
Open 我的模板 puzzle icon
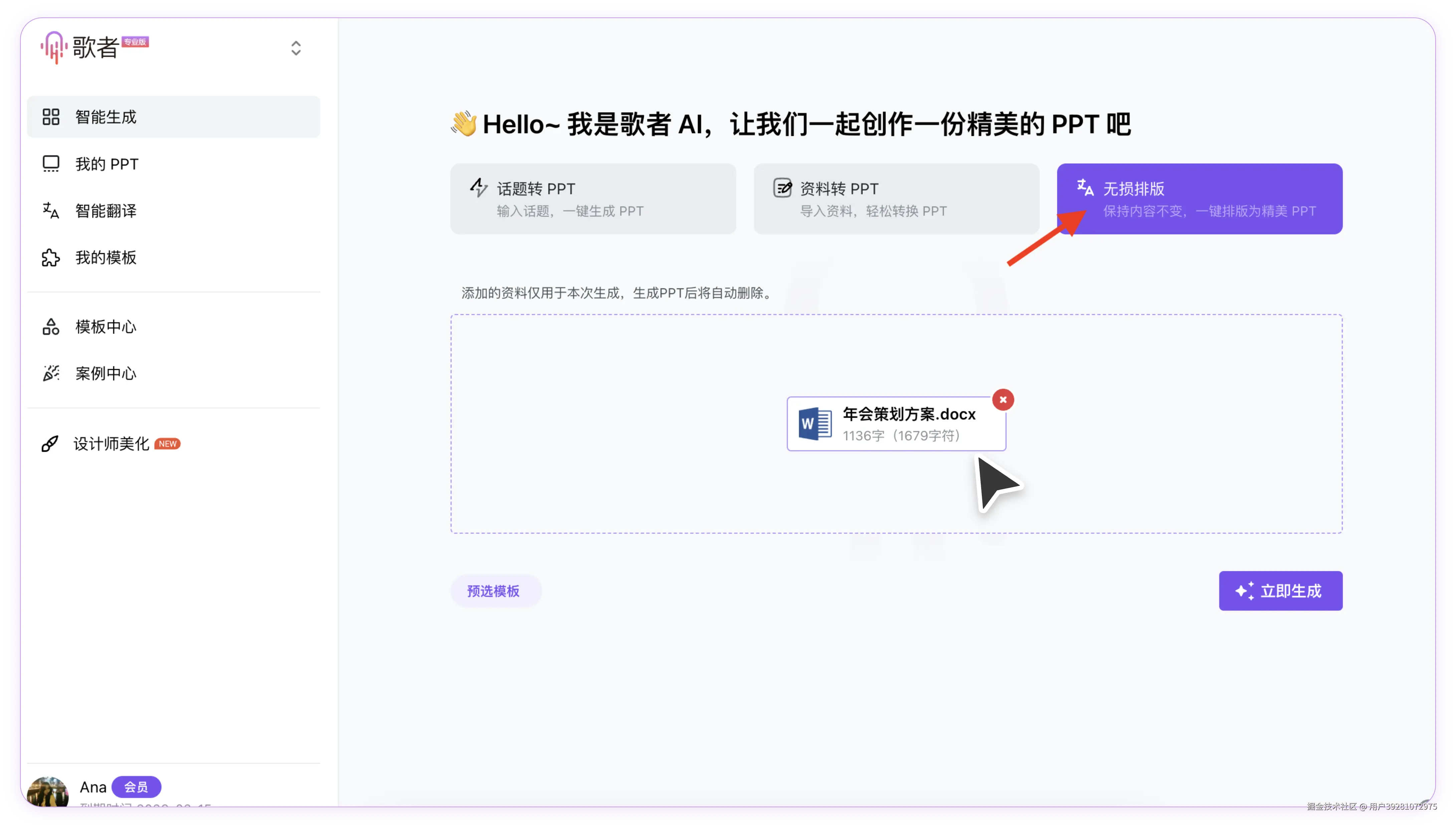coord(51,258)
